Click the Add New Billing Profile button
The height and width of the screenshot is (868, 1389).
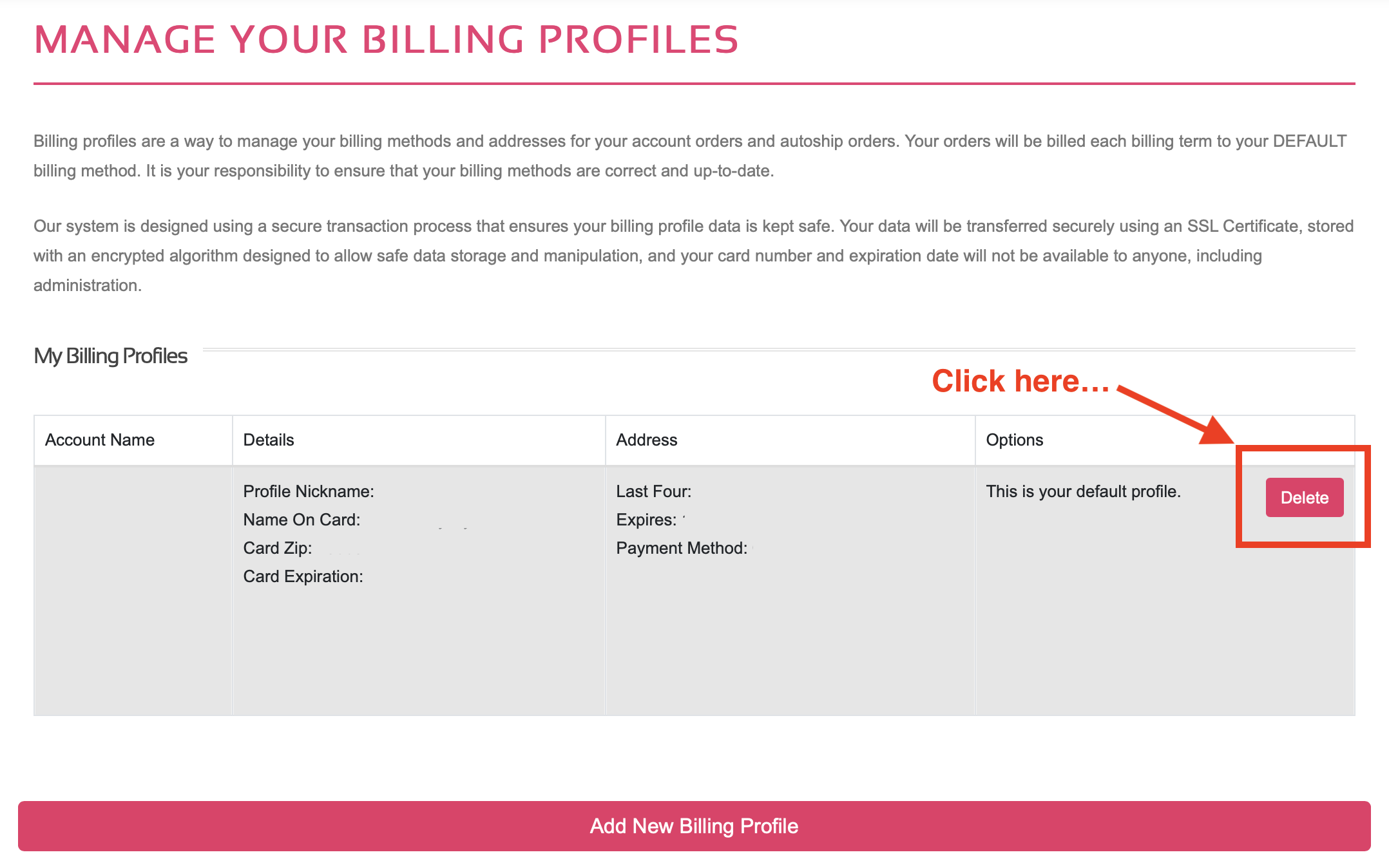(x=694, y=826)
